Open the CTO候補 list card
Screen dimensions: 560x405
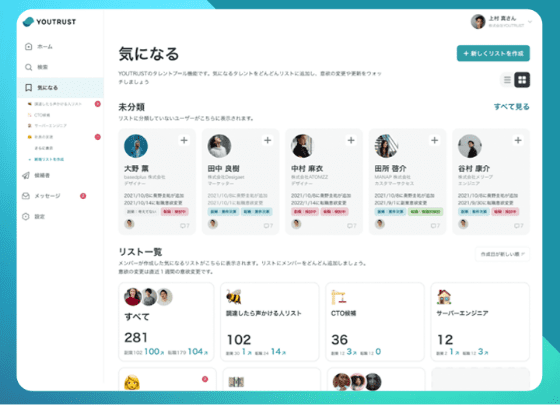pyautogui.click(x=375, y=322)
